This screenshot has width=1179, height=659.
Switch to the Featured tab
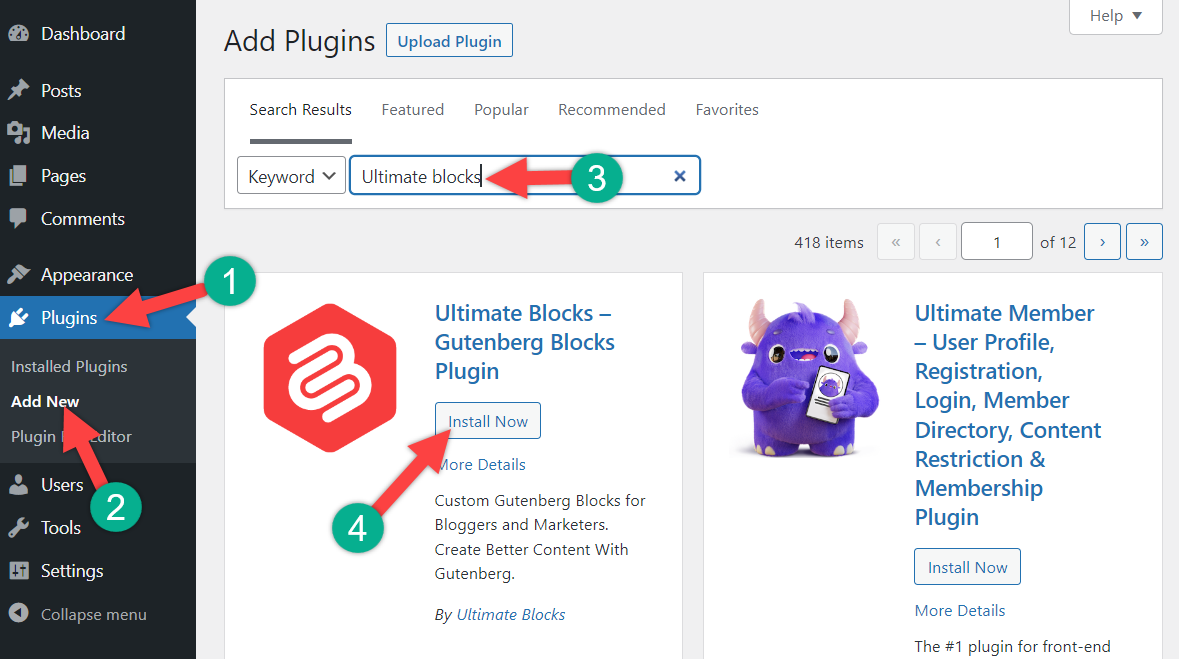click(x=413, y=110)
